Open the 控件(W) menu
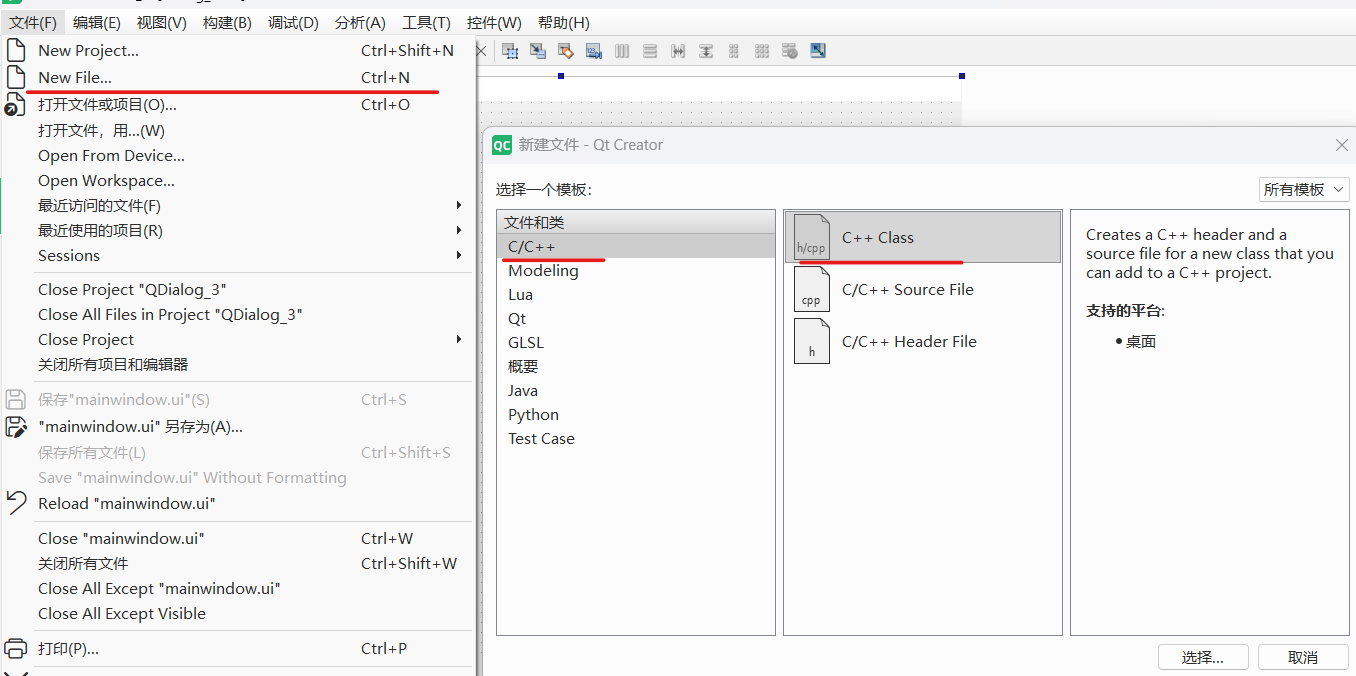Image resolution: width=1356 pixels, height=676 pixels. (494, 22)
